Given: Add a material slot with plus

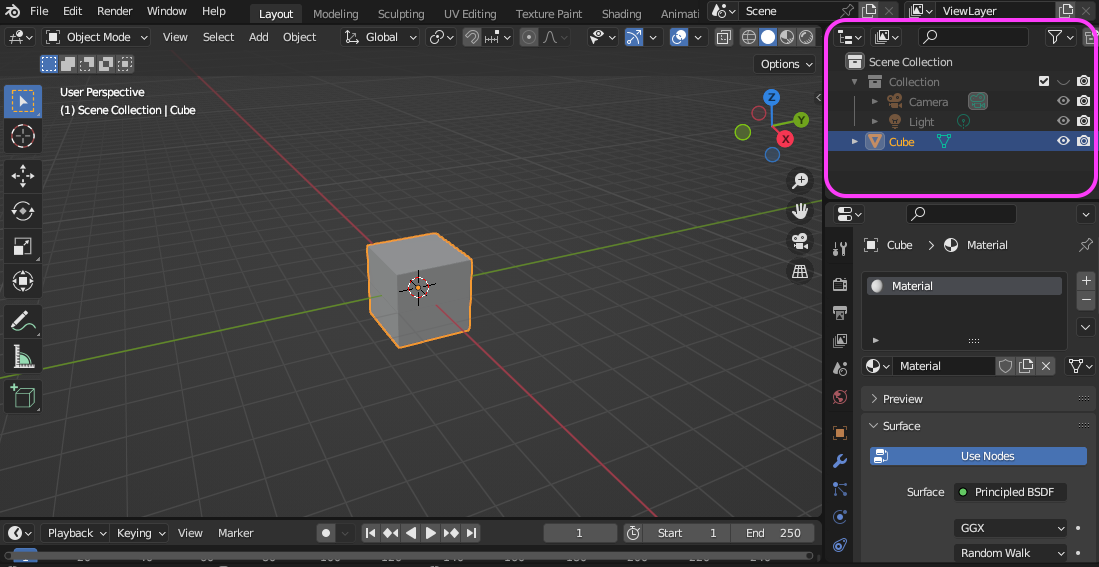Looking at the screenshot, I should pyautogui.click(x=1086, y=281).
